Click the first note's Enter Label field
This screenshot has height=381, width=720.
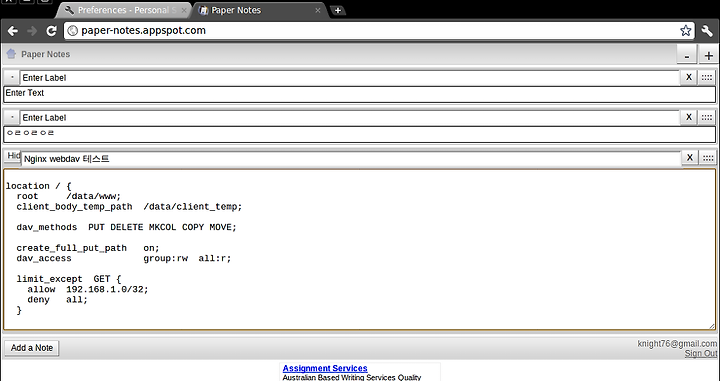click(x=349, y=78)
